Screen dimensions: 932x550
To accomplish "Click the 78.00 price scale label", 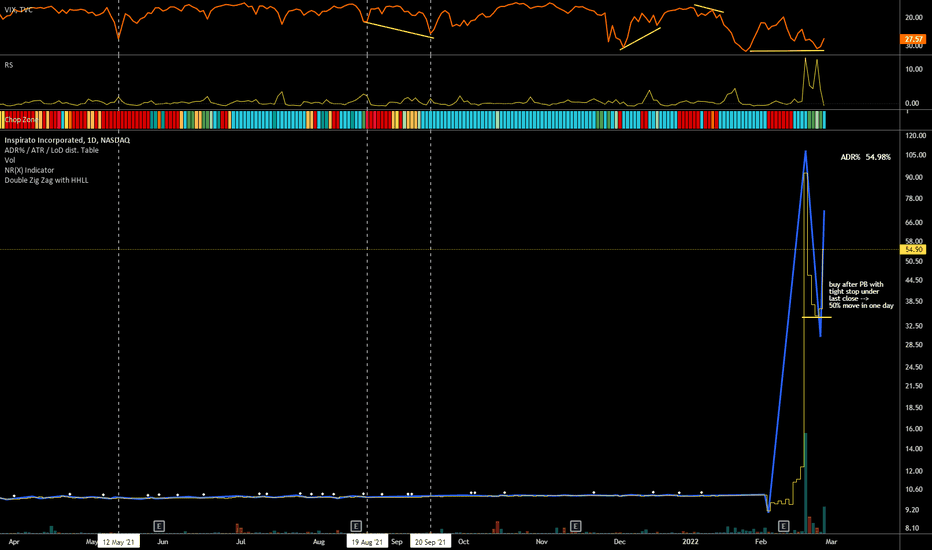I will tap(915, 199).
